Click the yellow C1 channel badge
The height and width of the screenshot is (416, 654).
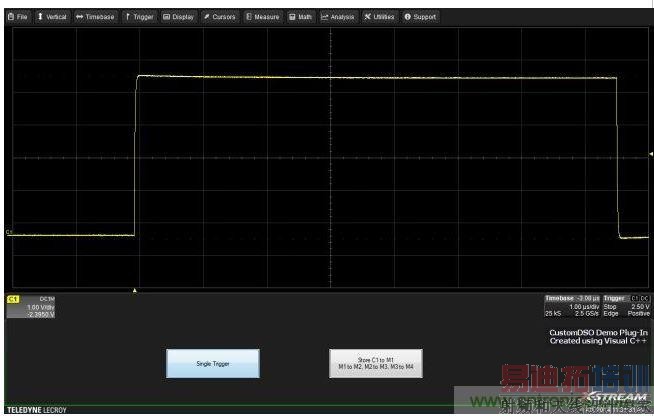[13, 299]
